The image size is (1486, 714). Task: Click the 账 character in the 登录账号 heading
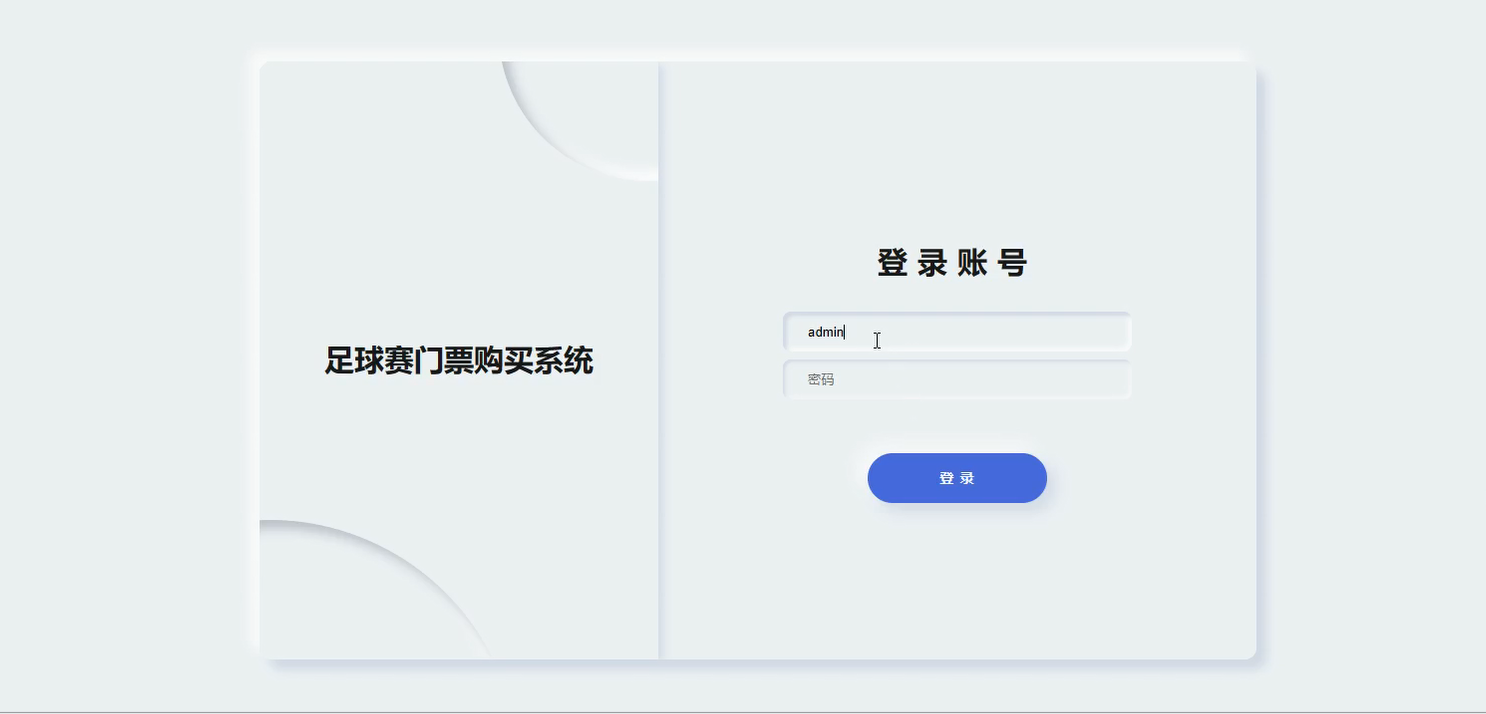(972, 263)
